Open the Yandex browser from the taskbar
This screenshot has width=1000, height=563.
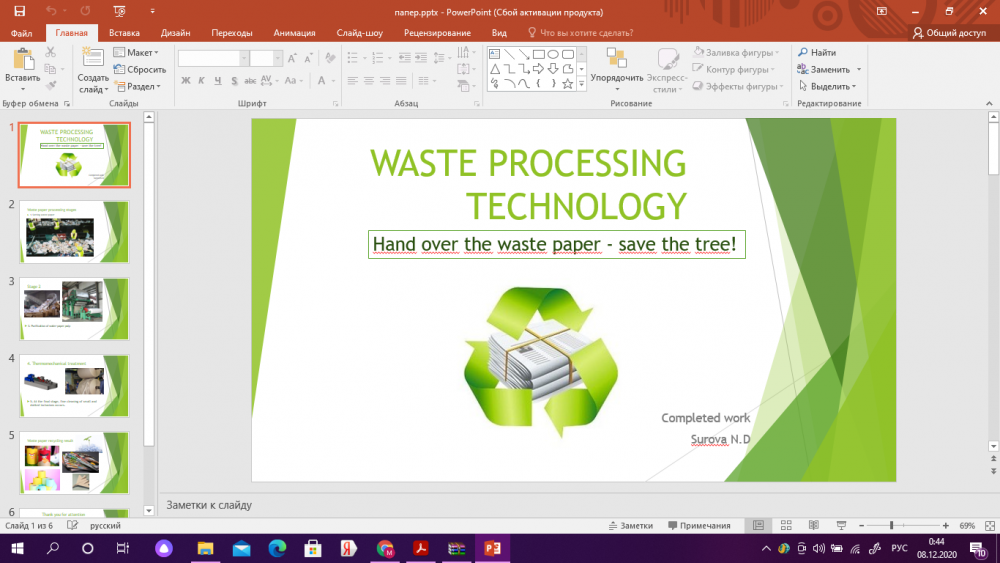tap(348, 548)
